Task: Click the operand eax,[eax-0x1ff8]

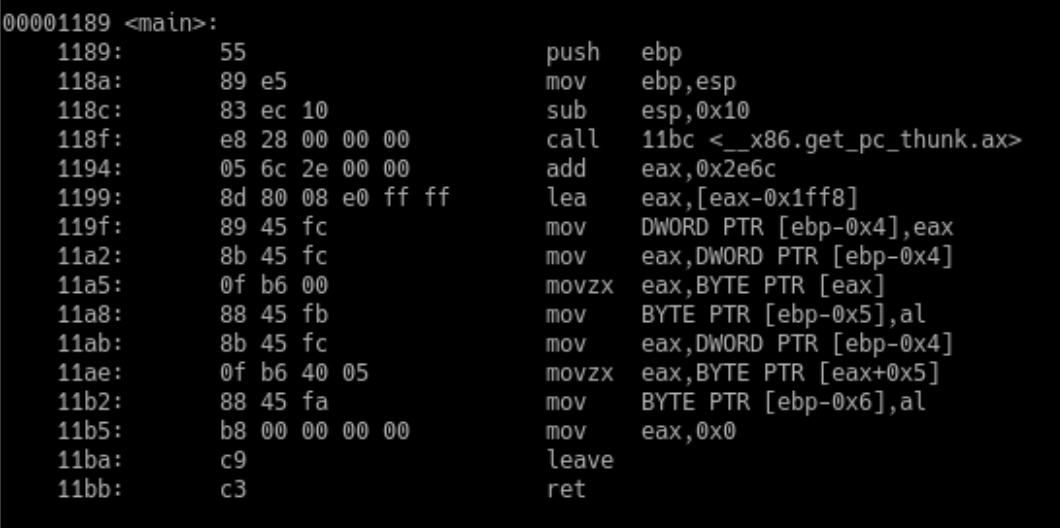Action: 736,198
